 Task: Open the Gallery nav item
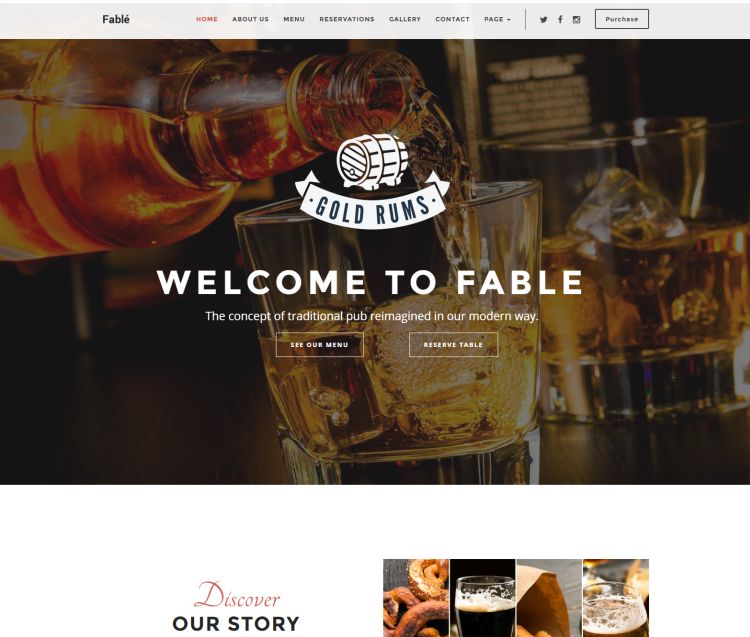coord(405,19)
